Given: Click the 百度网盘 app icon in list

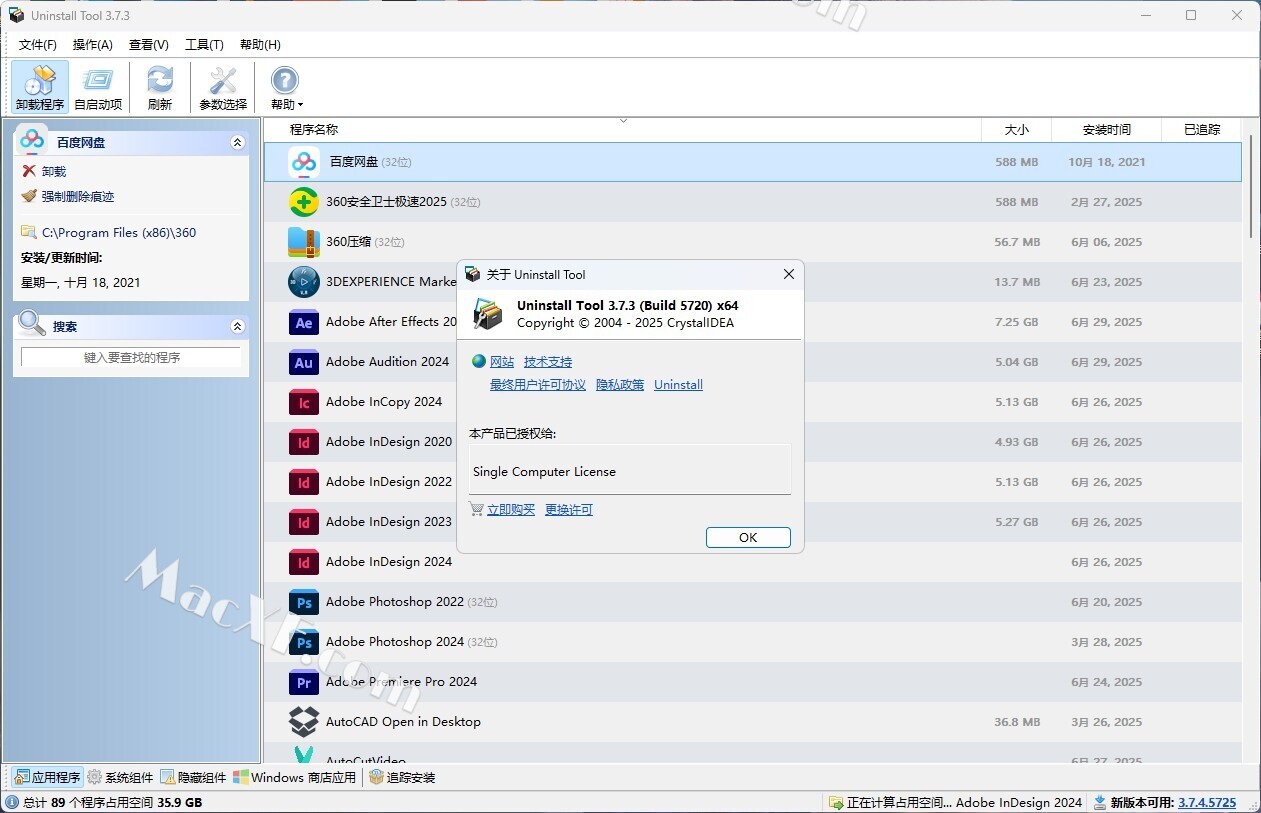Looking at the screenshot, I should click(x=304, y=162).
